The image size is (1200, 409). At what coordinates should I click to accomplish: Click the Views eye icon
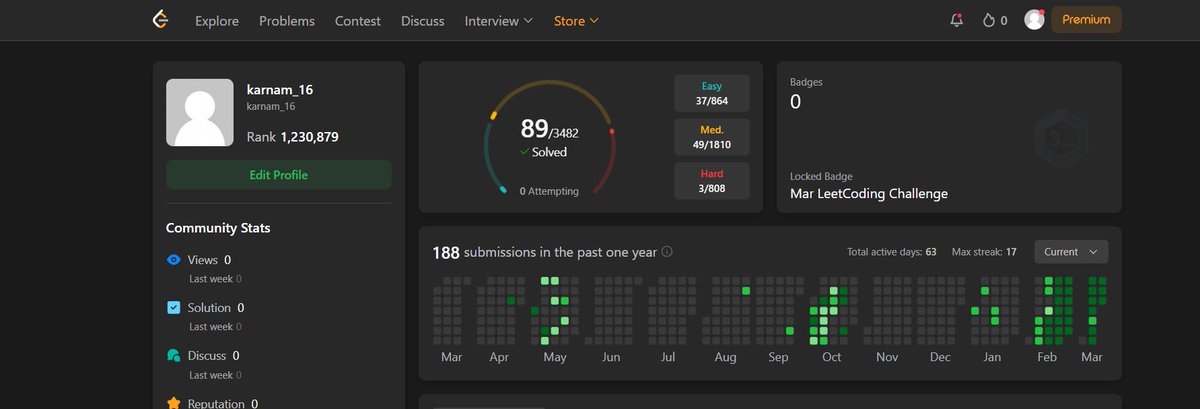pos(173,260)
